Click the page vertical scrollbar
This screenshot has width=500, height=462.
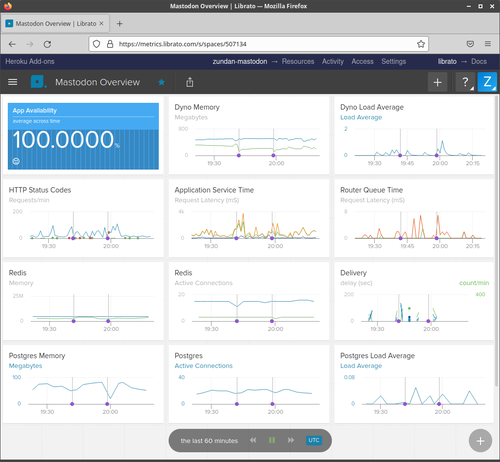pos(497,240)
